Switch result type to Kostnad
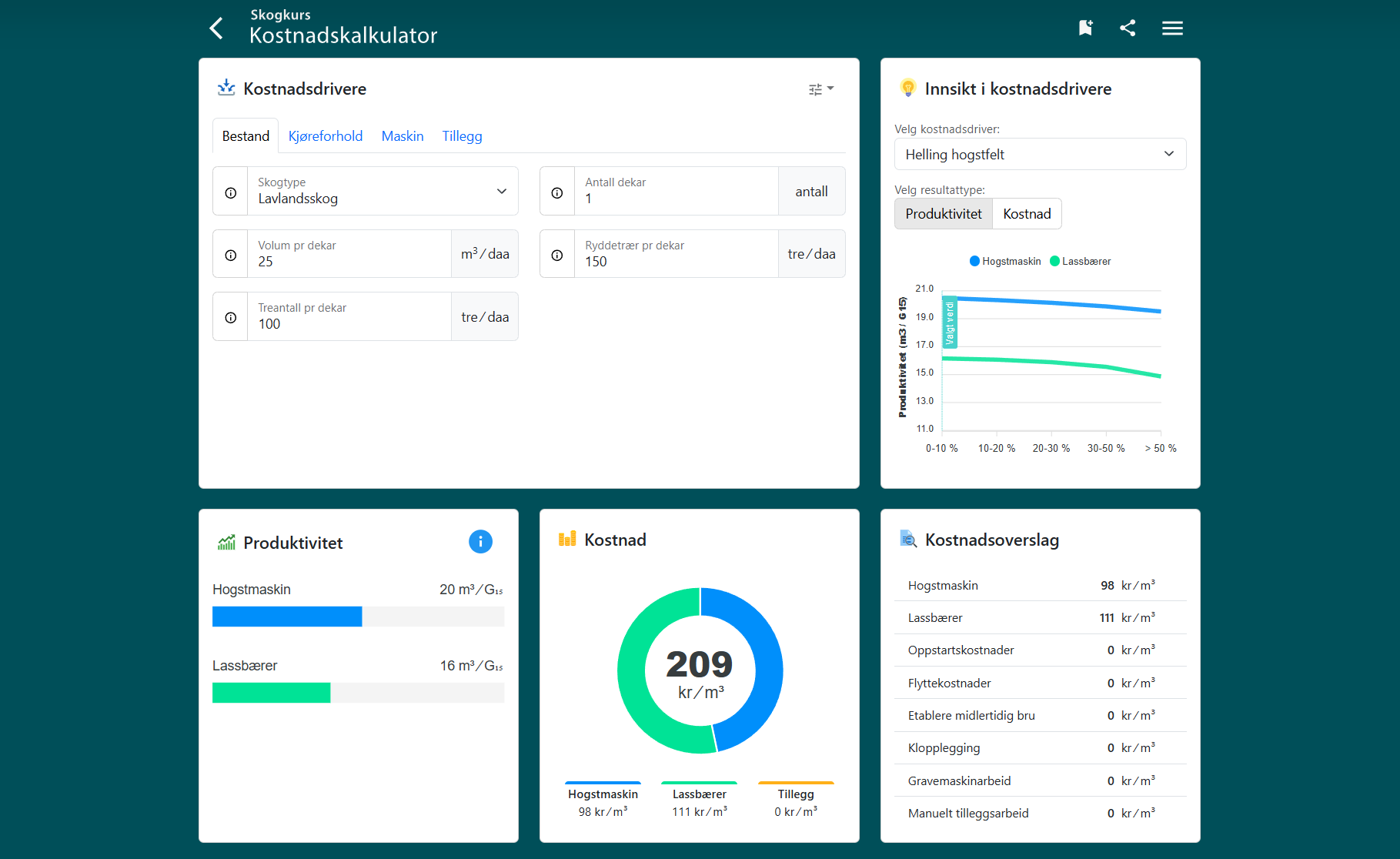This screenshot has height=859, width=1400. click(1027, 214)
